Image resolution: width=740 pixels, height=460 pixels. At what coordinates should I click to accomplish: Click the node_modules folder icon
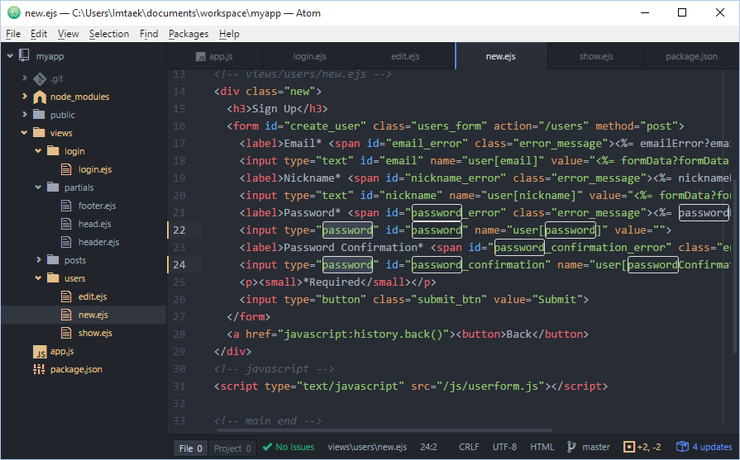40,97
